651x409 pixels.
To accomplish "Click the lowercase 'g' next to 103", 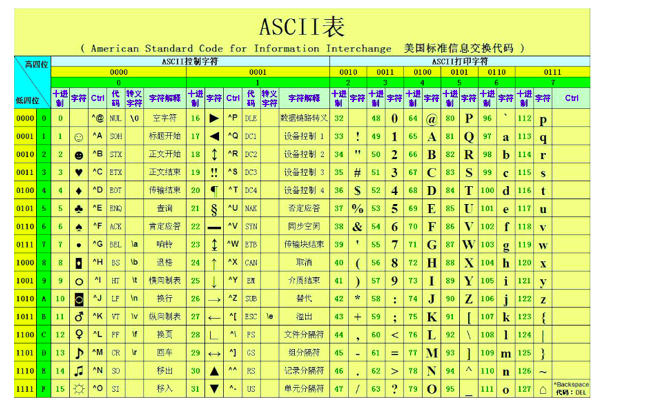I will (506, 246).
